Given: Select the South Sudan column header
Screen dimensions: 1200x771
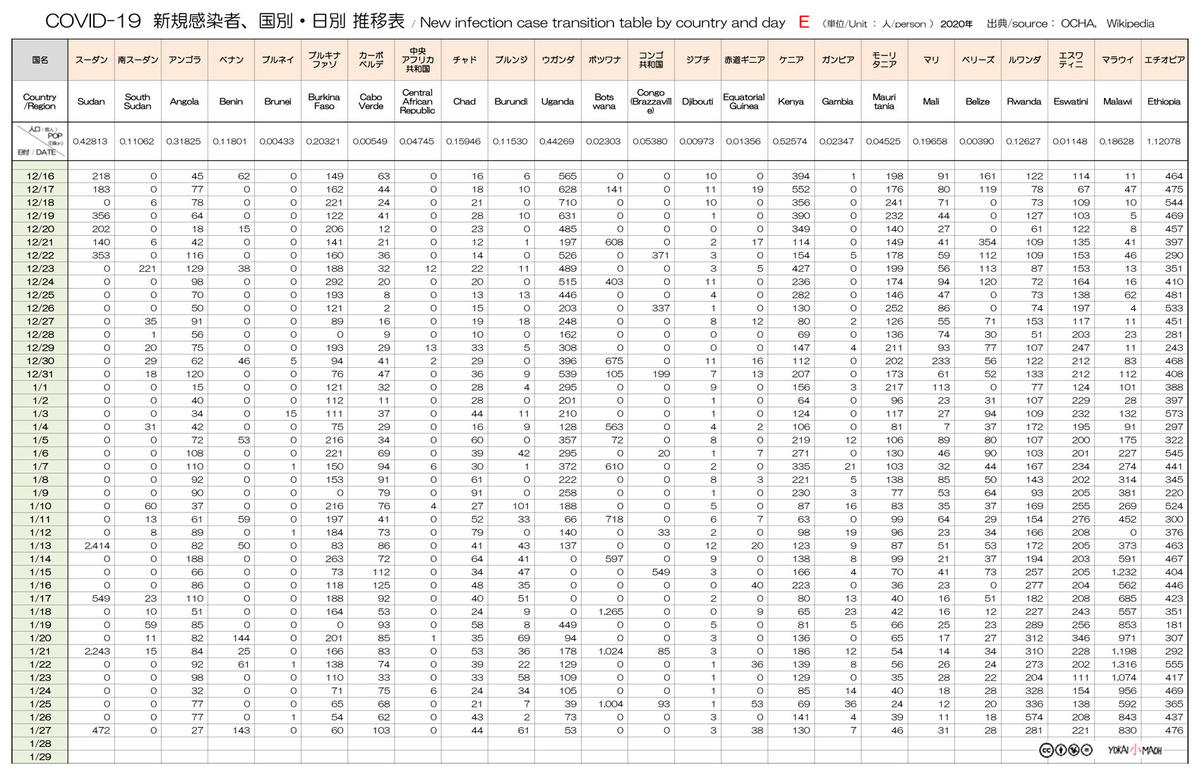Looking at the screenshot, I should click(138, 102).
